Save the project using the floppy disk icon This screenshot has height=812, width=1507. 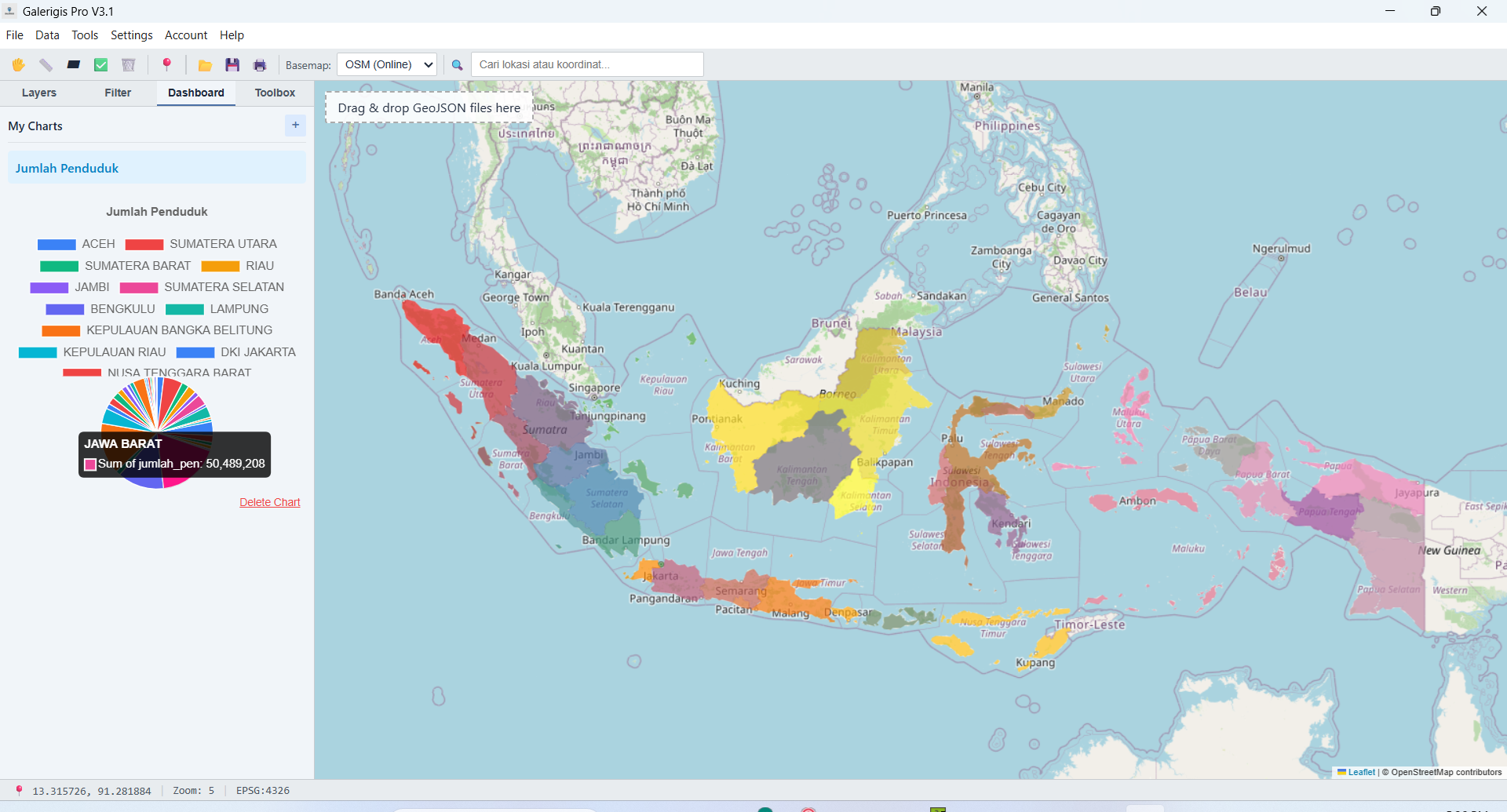pos(232,64)
